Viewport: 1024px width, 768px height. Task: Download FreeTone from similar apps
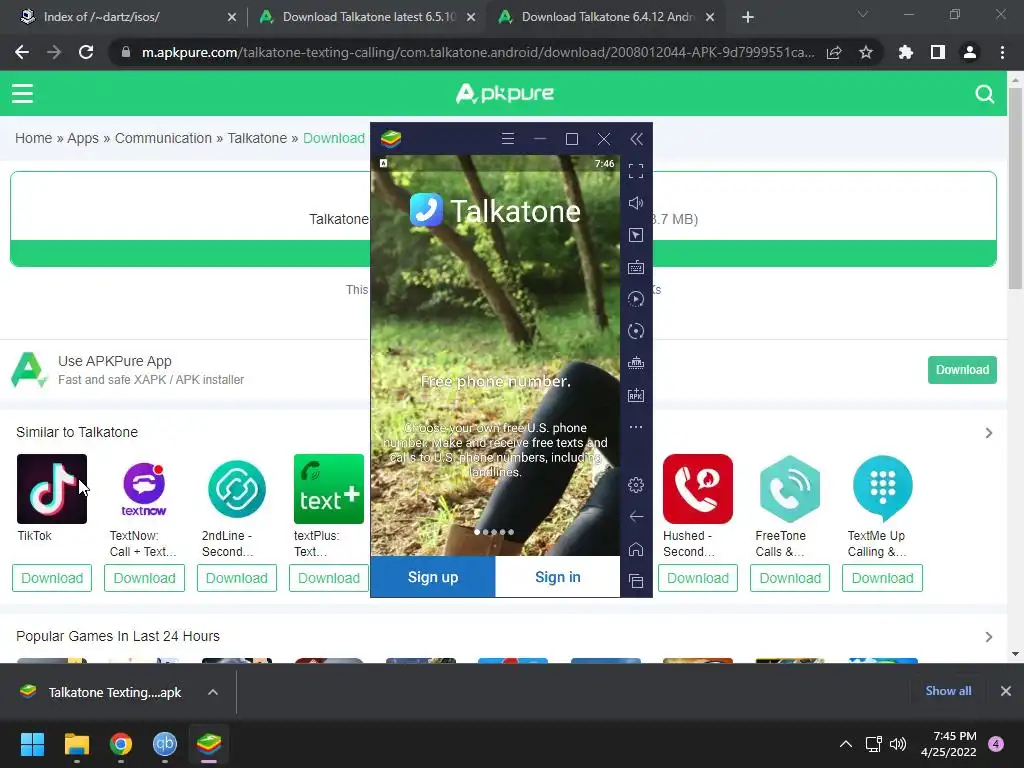[790, 578]
